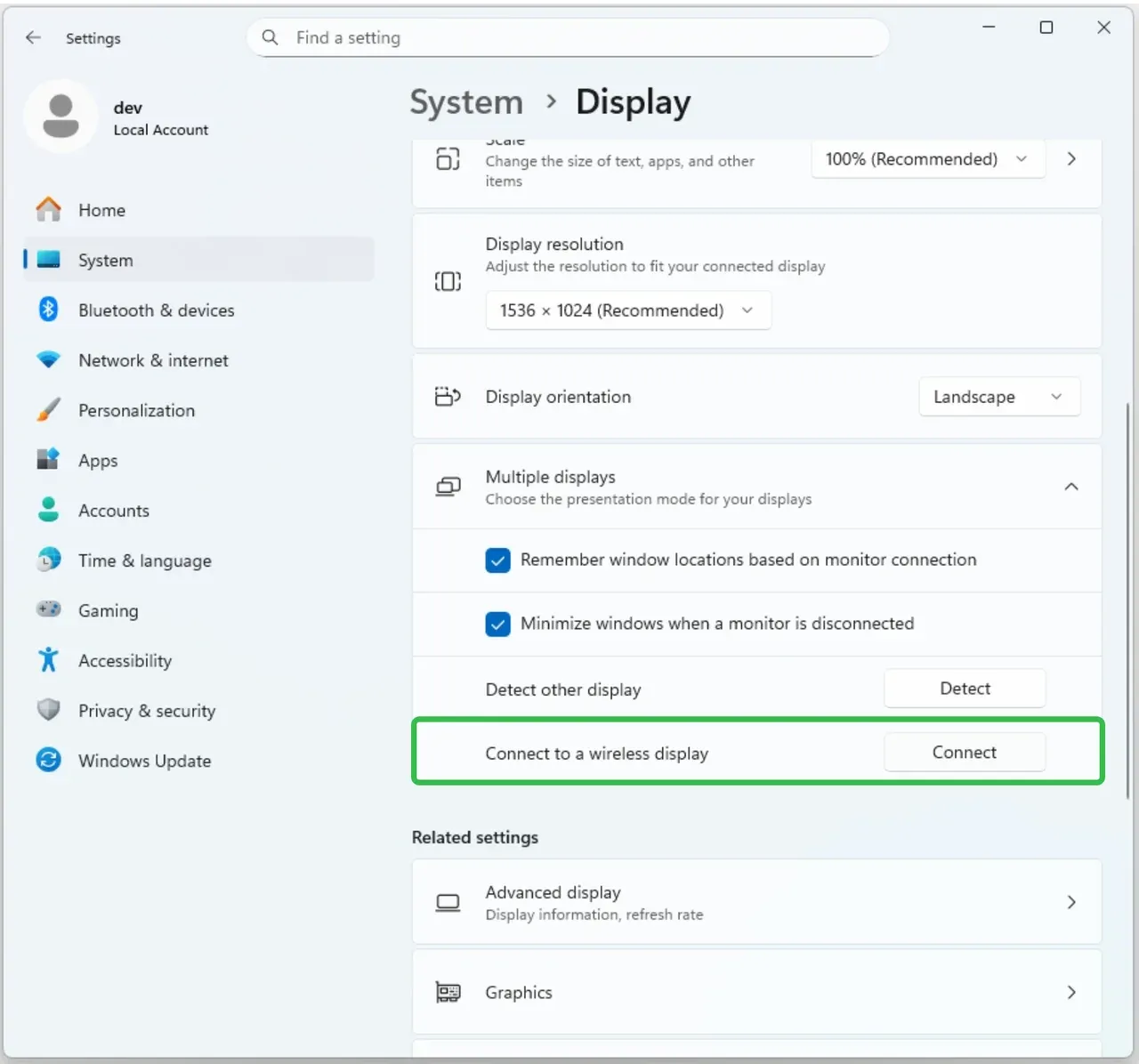Open the Landscape orientation dropdown
The image size is (1139, 1064).
pos(999,397)
